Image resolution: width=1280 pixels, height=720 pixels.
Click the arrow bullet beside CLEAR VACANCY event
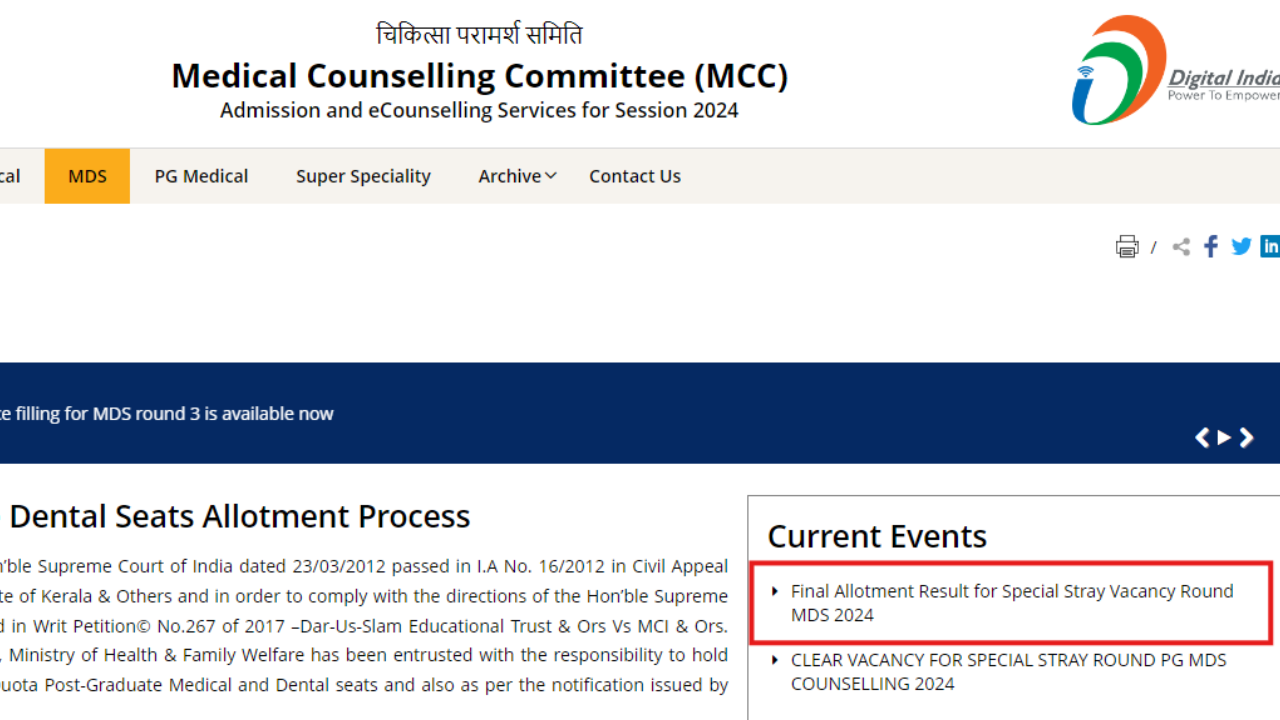tap(775, 659)
